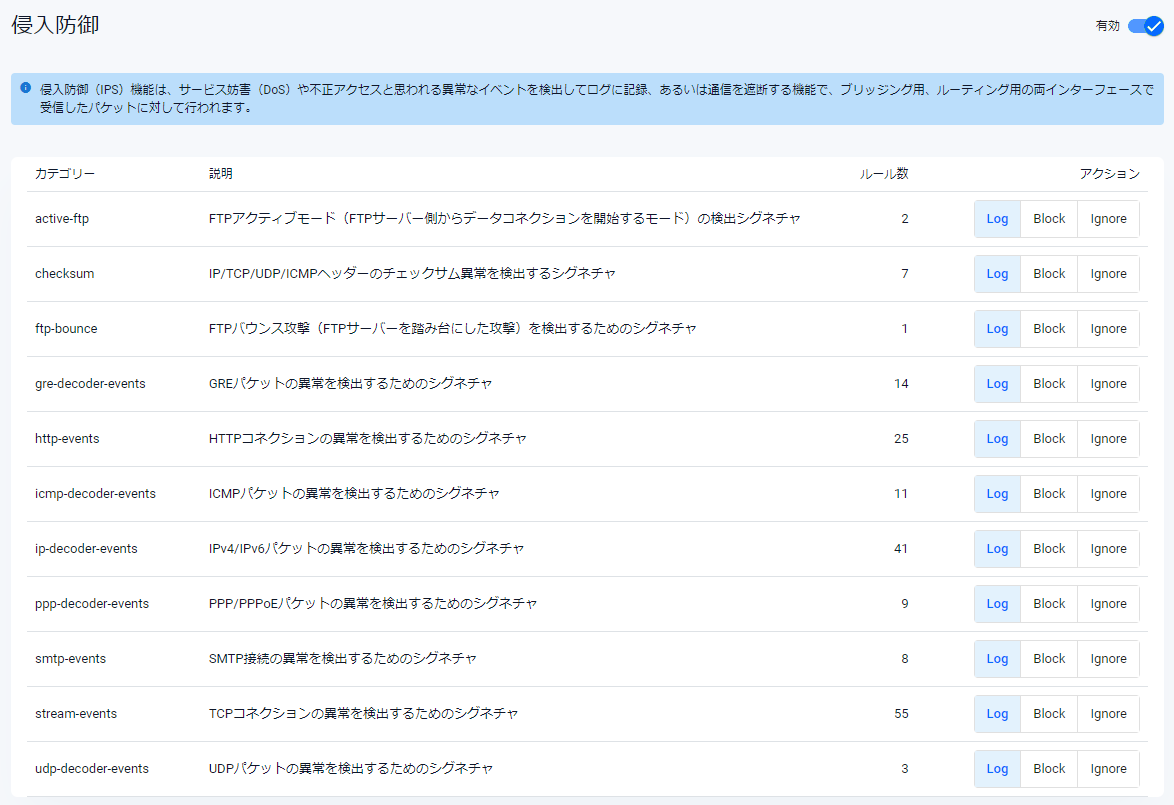This screenshot has width=1174, height=805.
Task: Select the stream-events category name
Action: pyautogui.click(x=76, y=714)
